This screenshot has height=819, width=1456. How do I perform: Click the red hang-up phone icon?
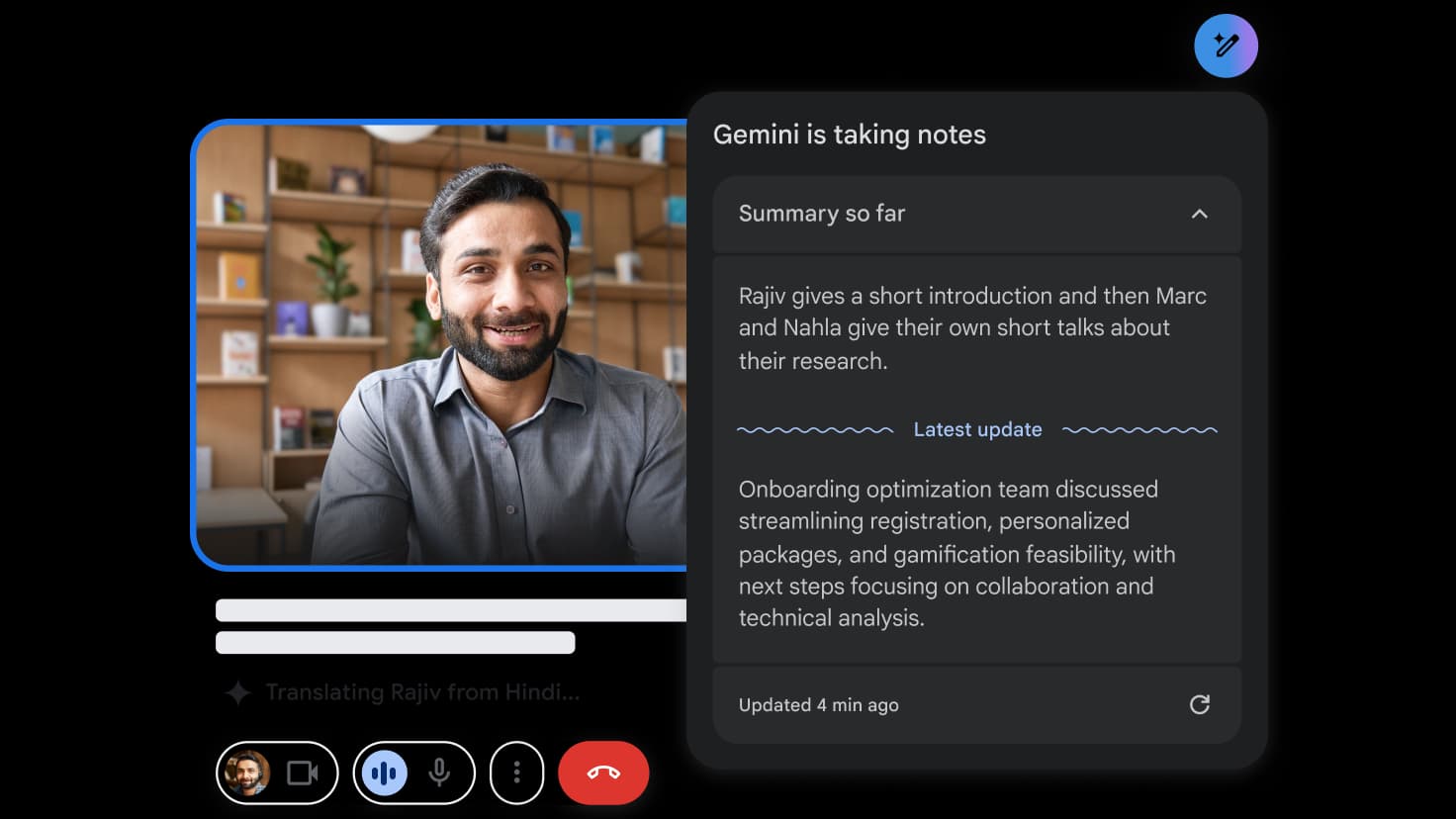click(603, 773)
